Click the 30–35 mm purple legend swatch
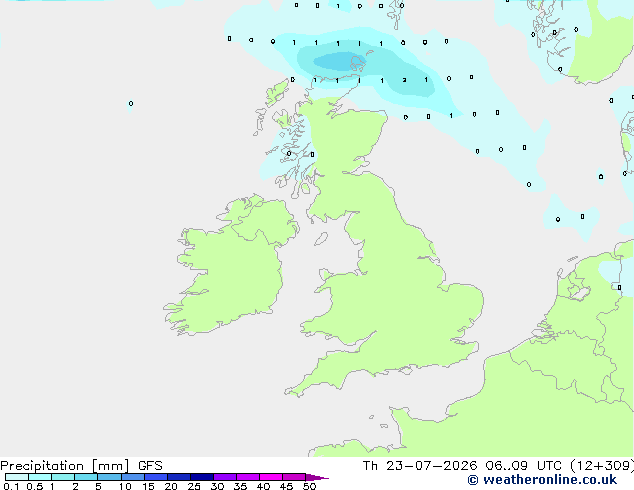This screenshot has width=634, height=490. pos(224,477)
